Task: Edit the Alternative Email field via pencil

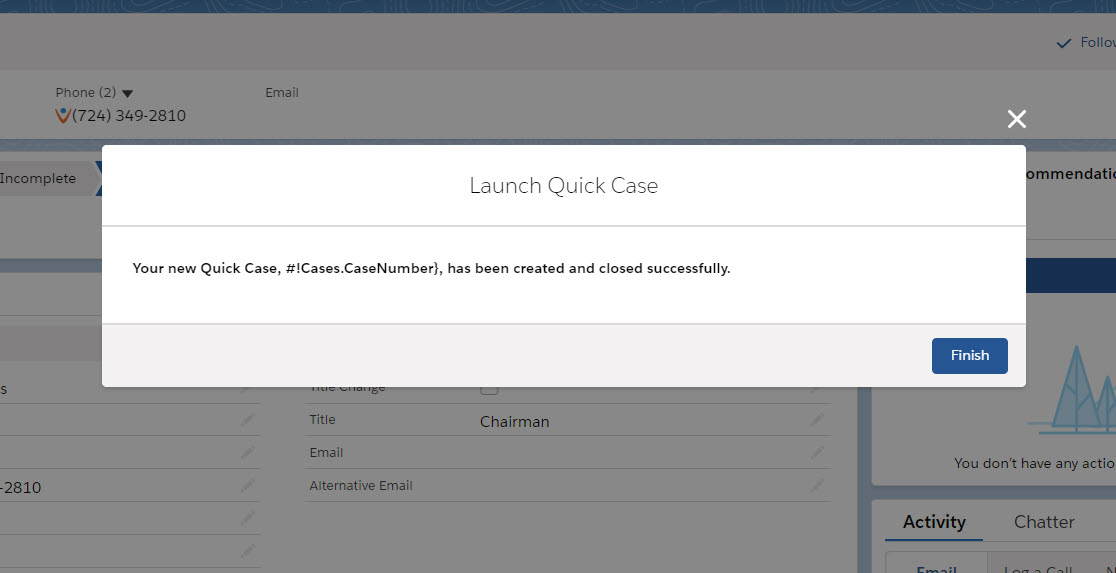Action: point(818,486)
